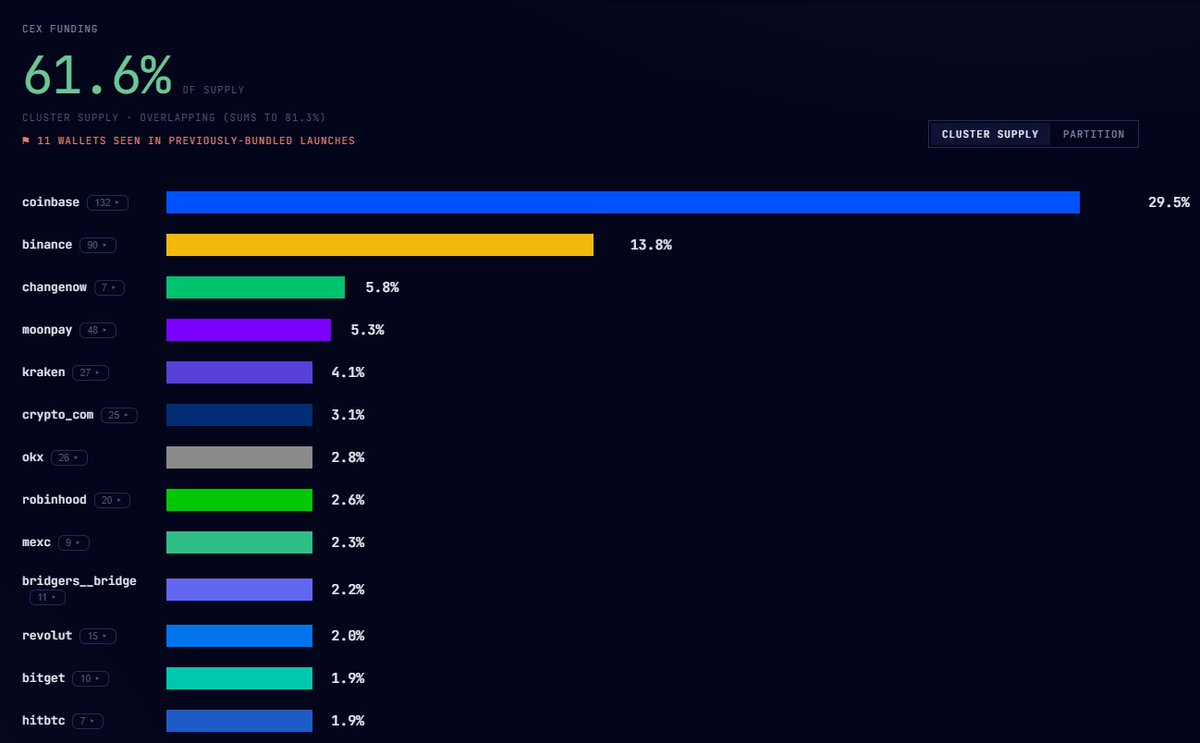Click the red flag warning icon
The width and height of the screenshot is (1200, 743).
[x=26, y=141]
